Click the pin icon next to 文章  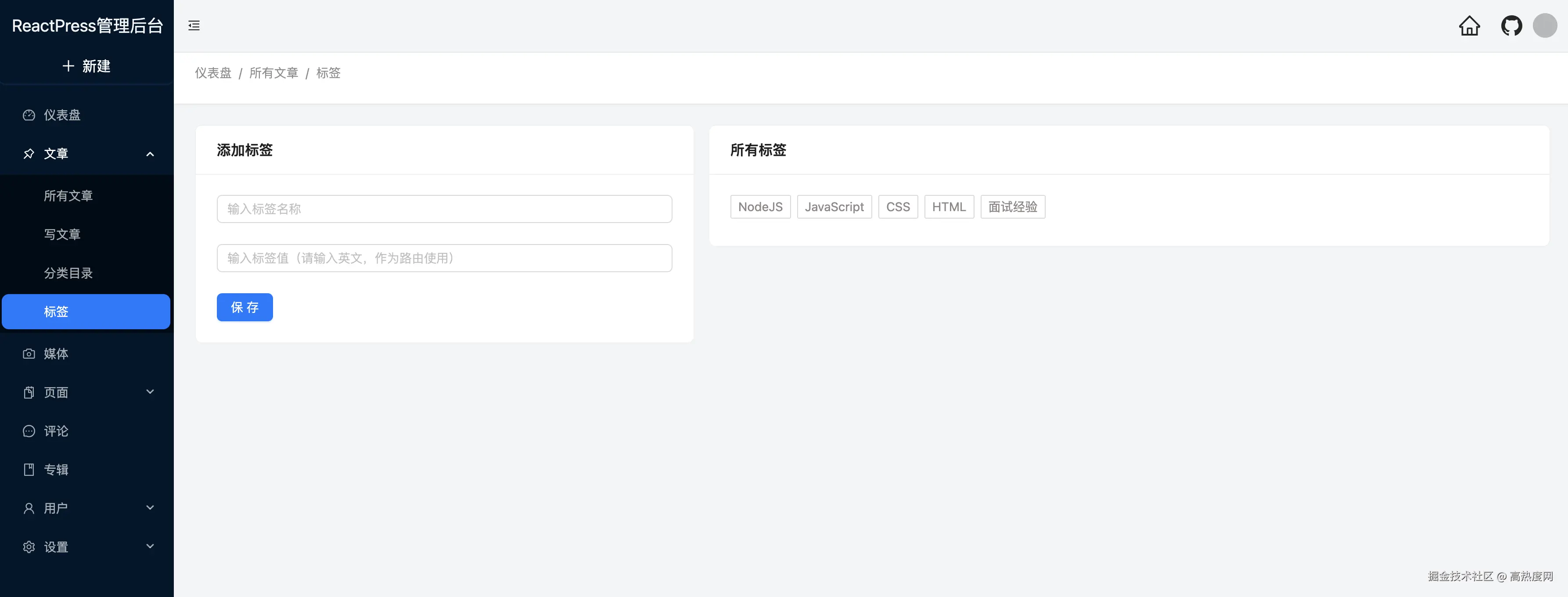(29, 154)
